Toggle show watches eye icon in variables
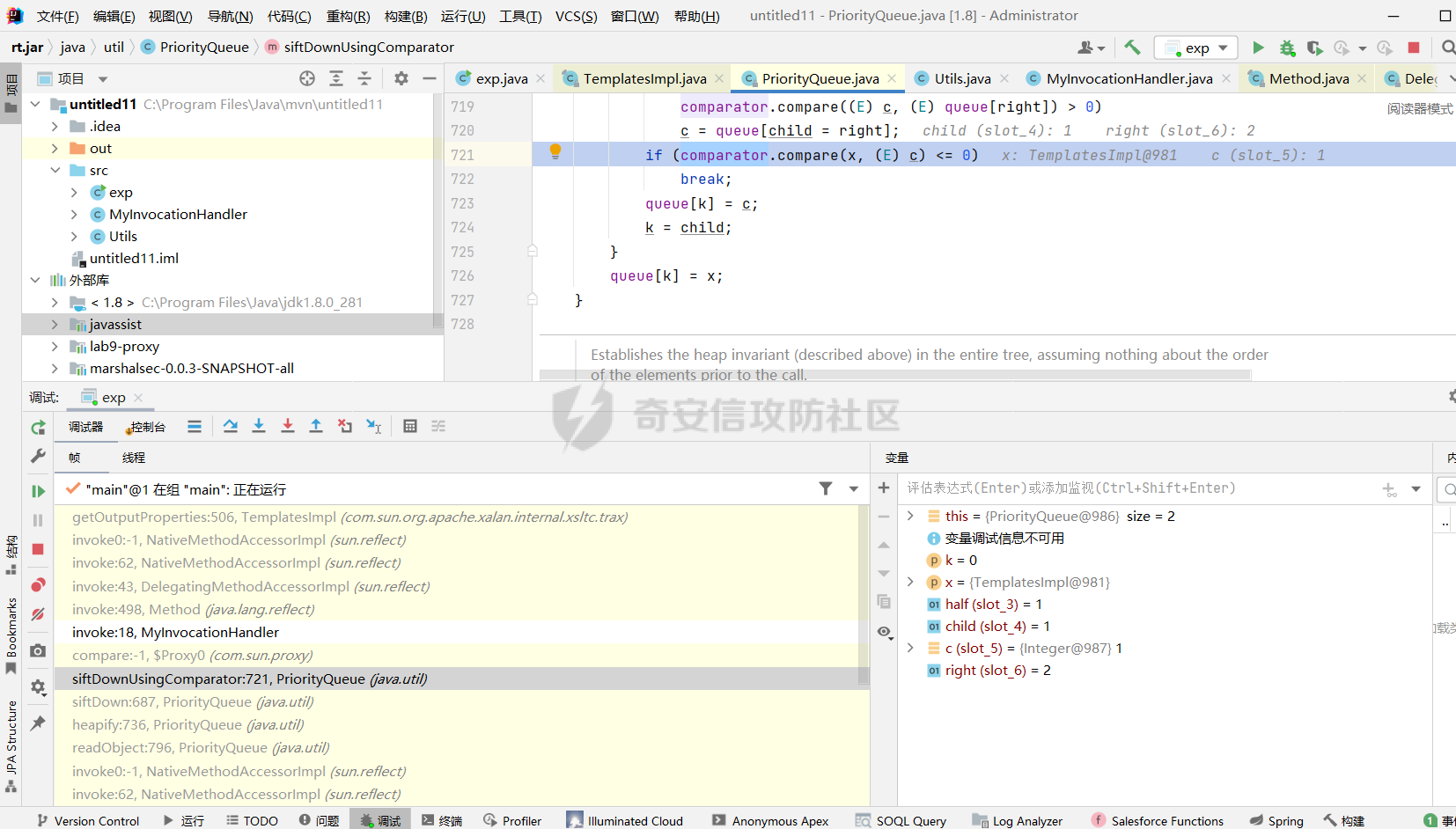Screen dimensions: 1456x829 [885, 632]
